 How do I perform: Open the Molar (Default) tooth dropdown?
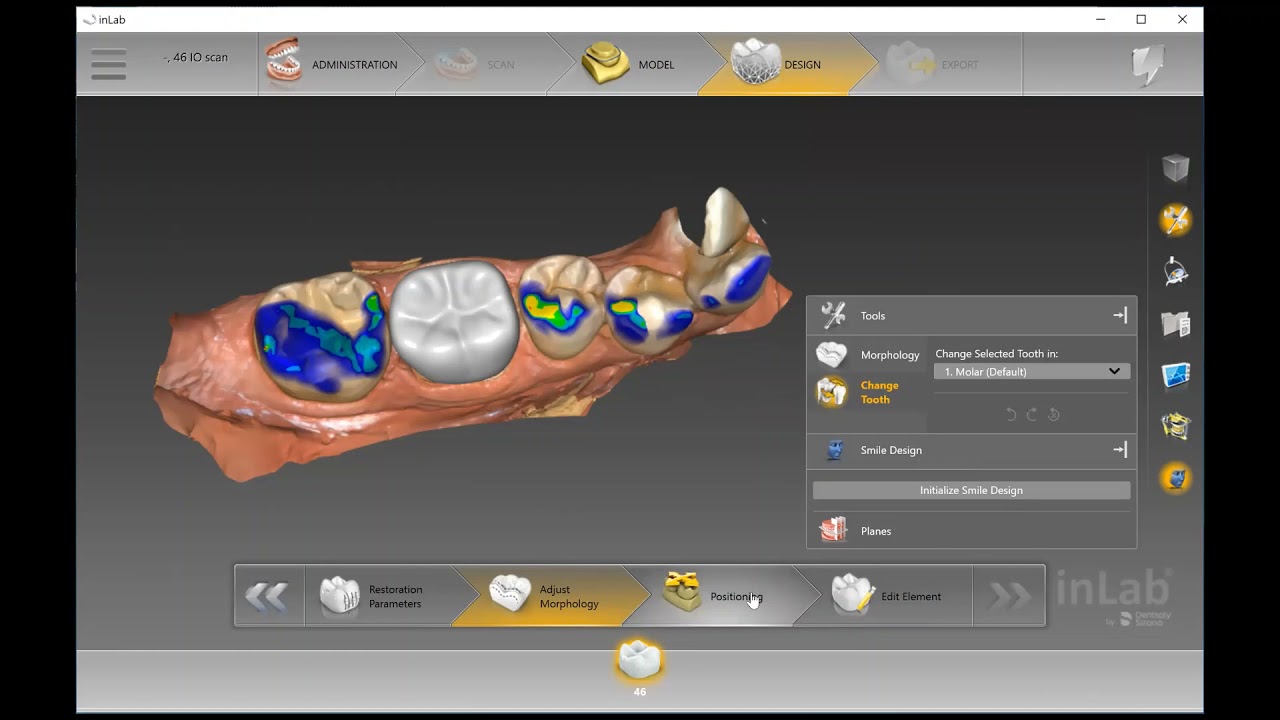pos(1032,371)
